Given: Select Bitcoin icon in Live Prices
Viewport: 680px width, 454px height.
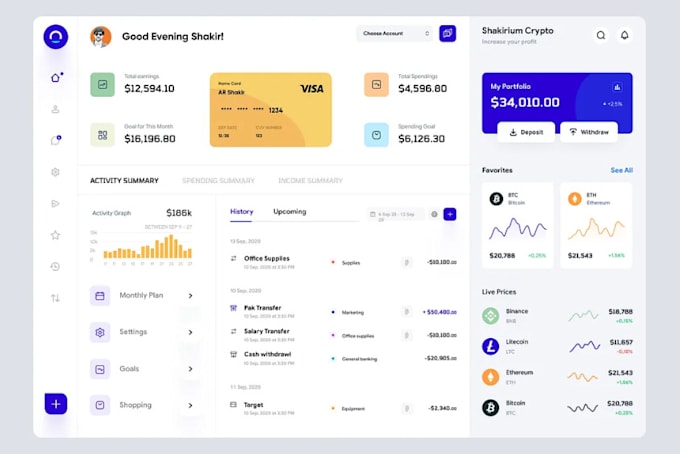Looking at the screenshot, I should (490, 408).
